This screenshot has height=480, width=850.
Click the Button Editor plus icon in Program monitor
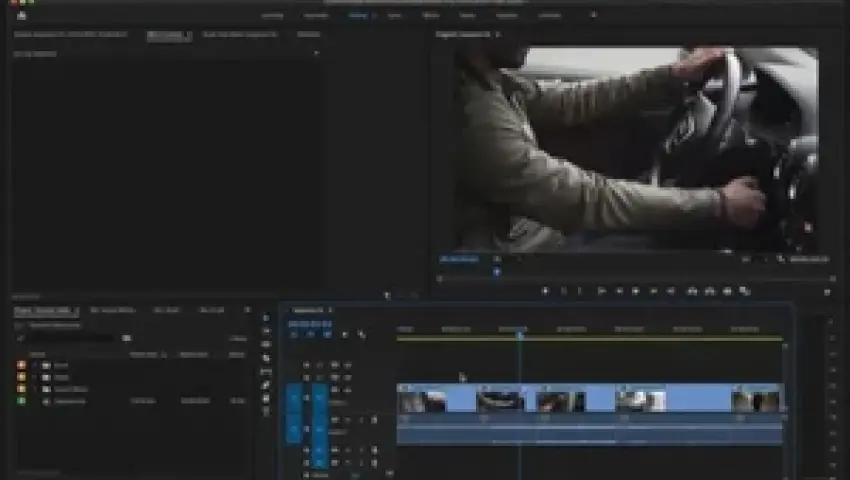(827, 292)
